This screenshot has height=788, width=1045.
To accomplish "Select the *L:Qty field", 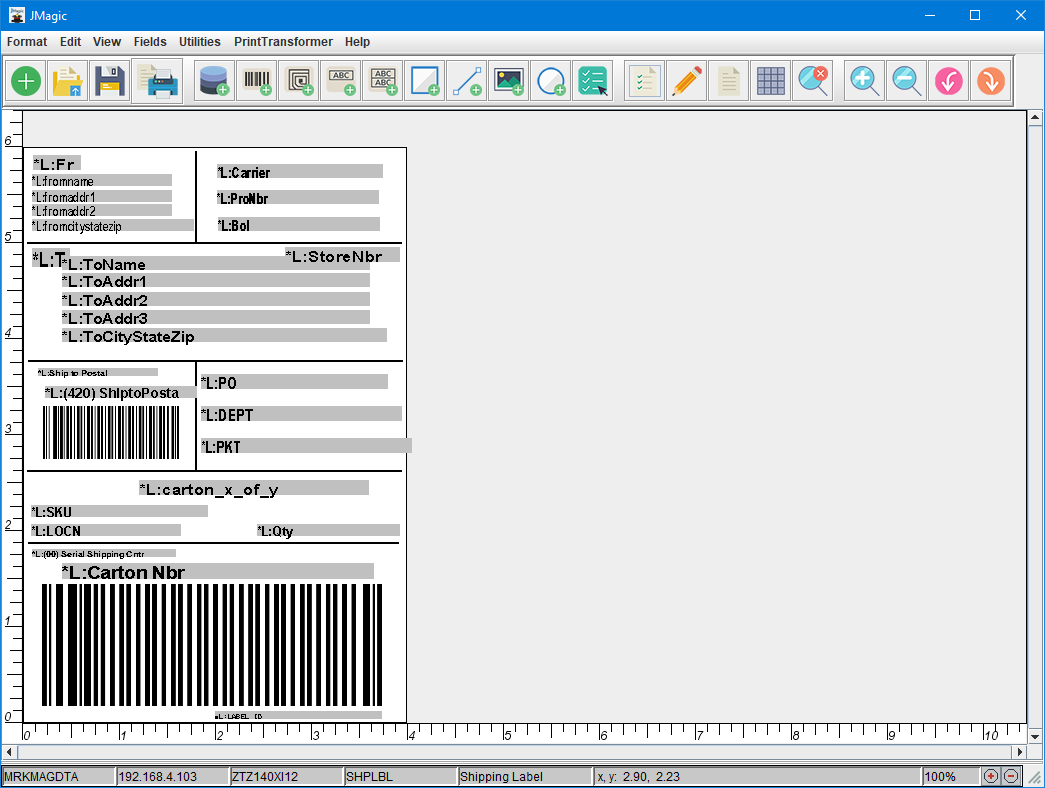I will (329, 531).
